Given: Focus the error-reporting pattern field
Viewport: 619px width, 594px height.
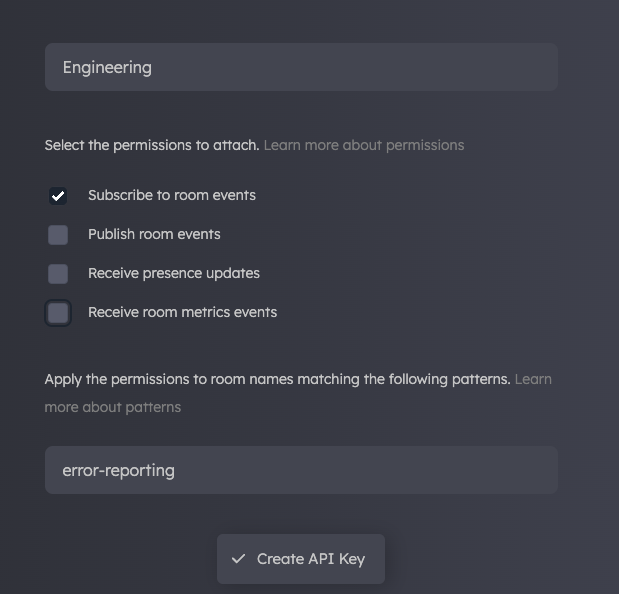Looking at the screenshot, I should point(301,470).
